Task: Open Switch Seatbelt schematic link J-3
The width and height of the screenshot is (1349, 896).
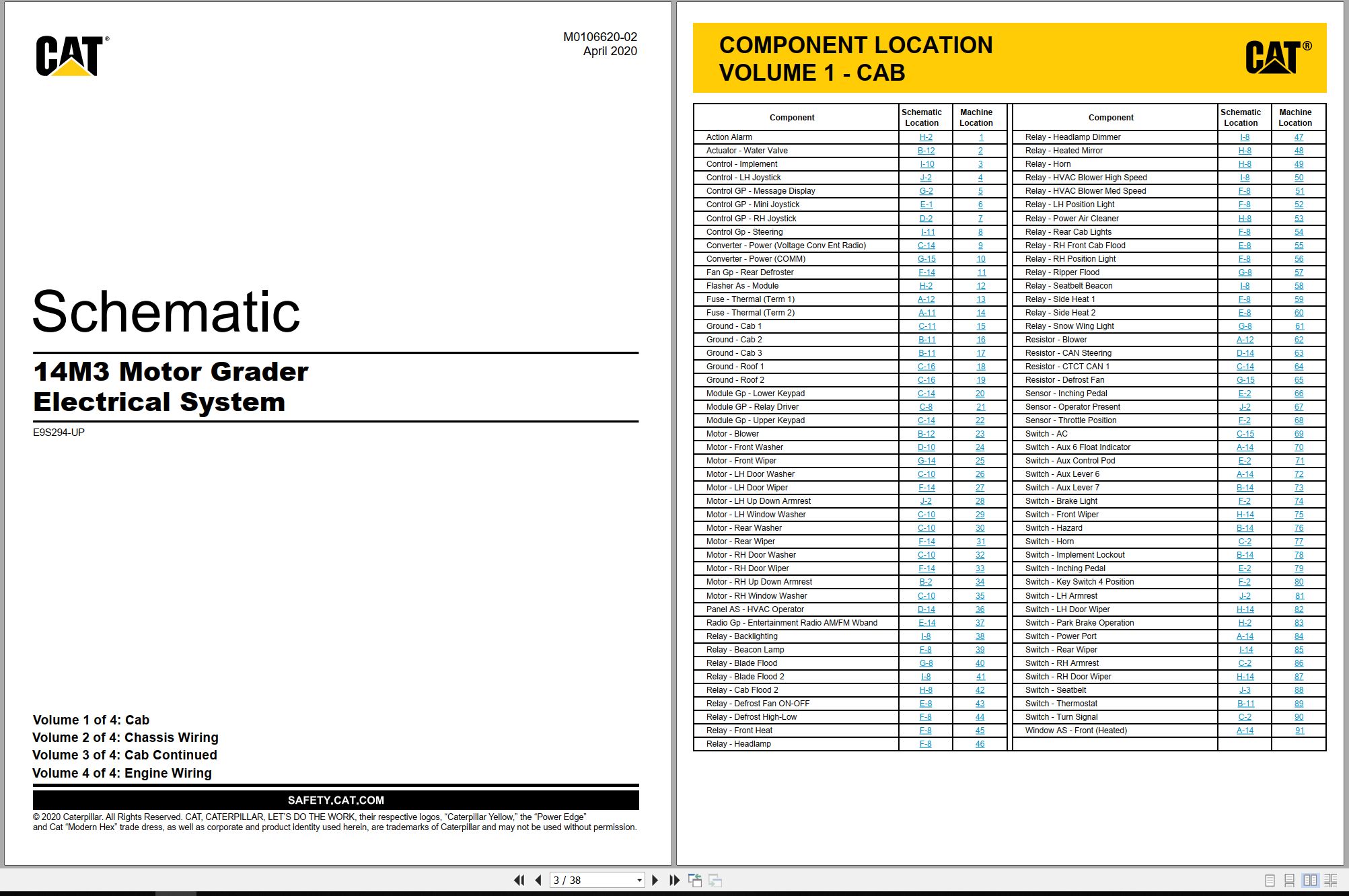Action: [x=1245, y=690]
